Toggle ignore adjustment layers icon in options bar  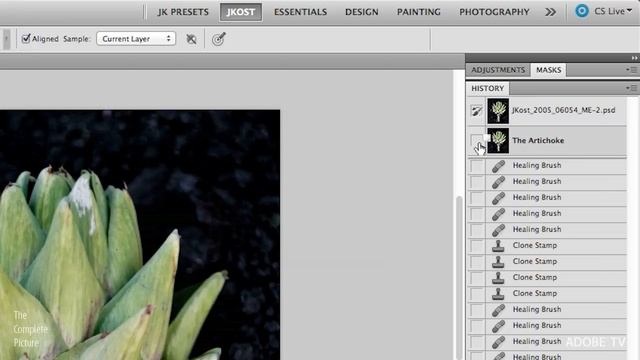[191, 39]
